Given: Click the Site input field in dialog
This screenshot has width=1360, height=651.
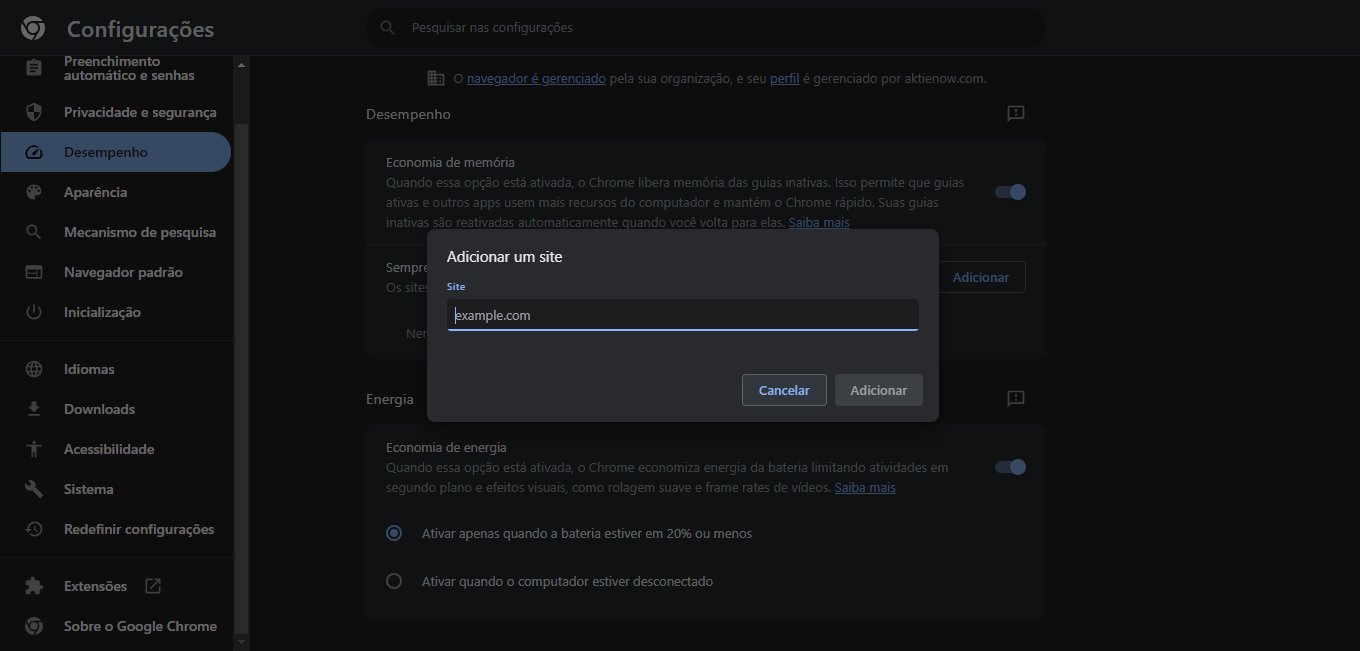Looking at the screenshot, I should point(682,315).
